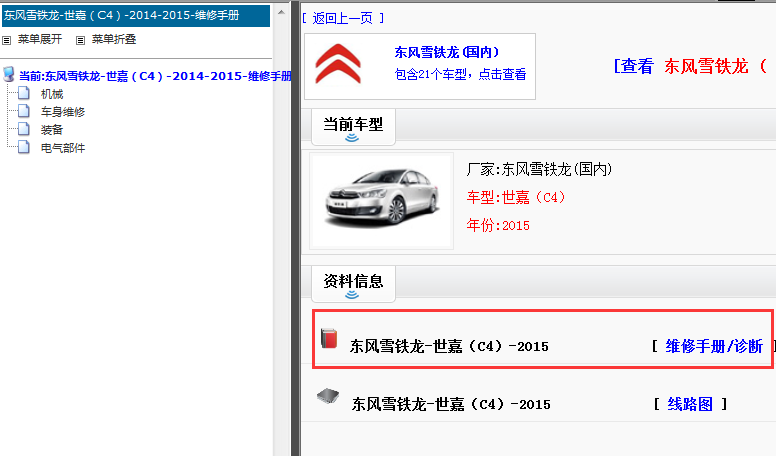The width and height of the screenshot is (776, 456).
Task: Open the 装备 tree item
Action: [52, 130]
